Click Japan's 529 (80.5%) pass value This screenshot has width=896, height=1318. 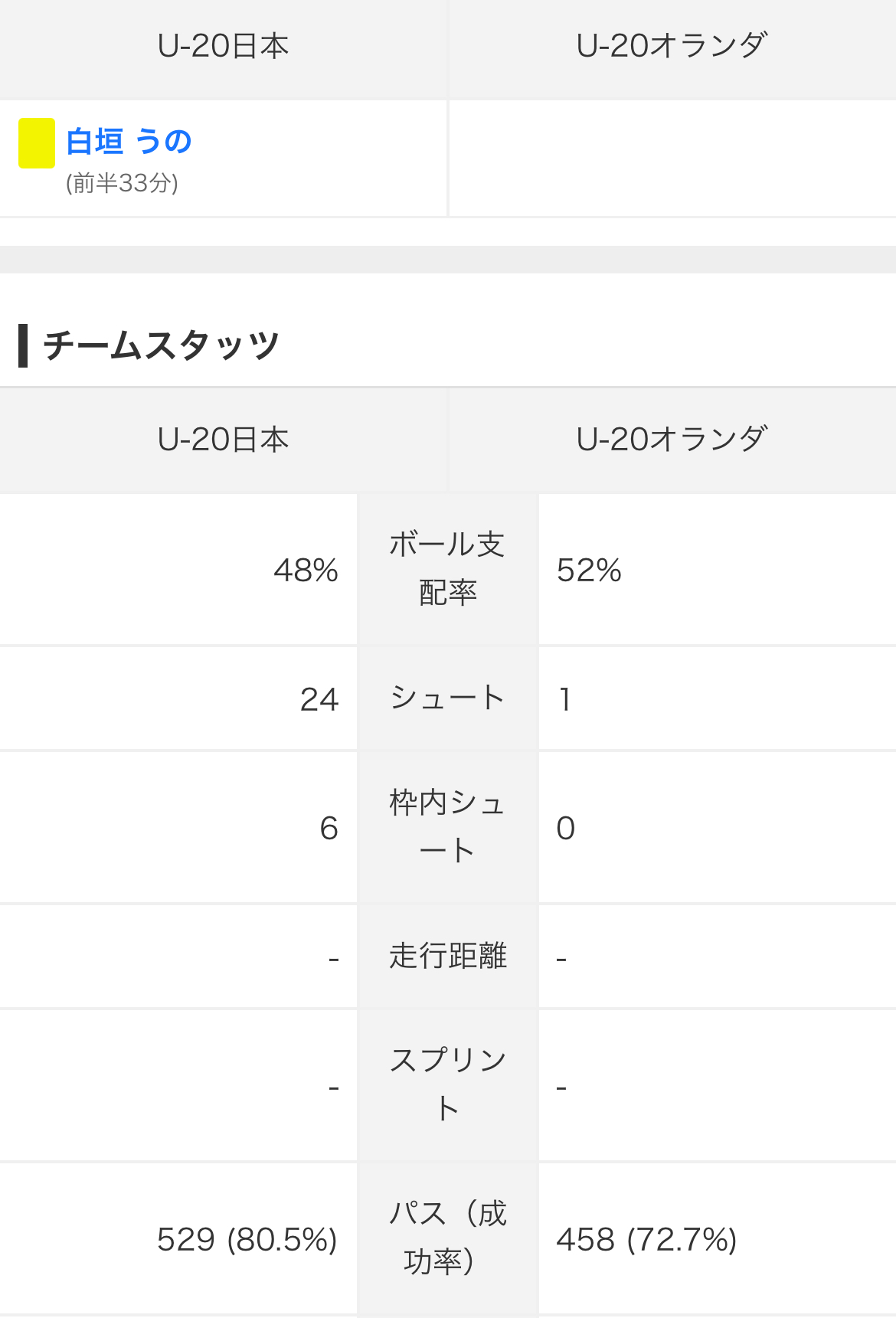(x=247, y=1239)
